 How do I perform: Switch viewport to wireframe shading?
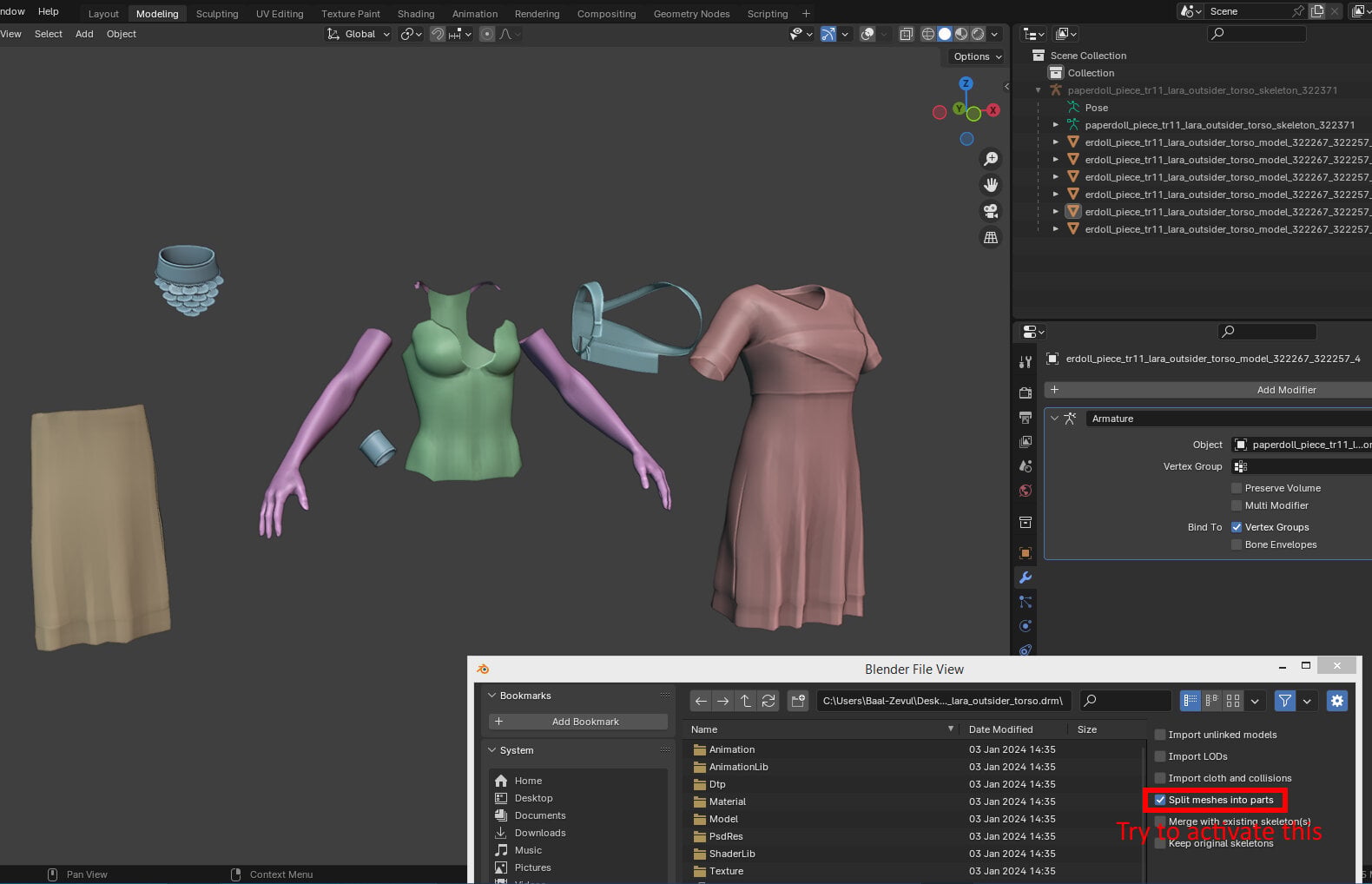[x=928, y=34]
